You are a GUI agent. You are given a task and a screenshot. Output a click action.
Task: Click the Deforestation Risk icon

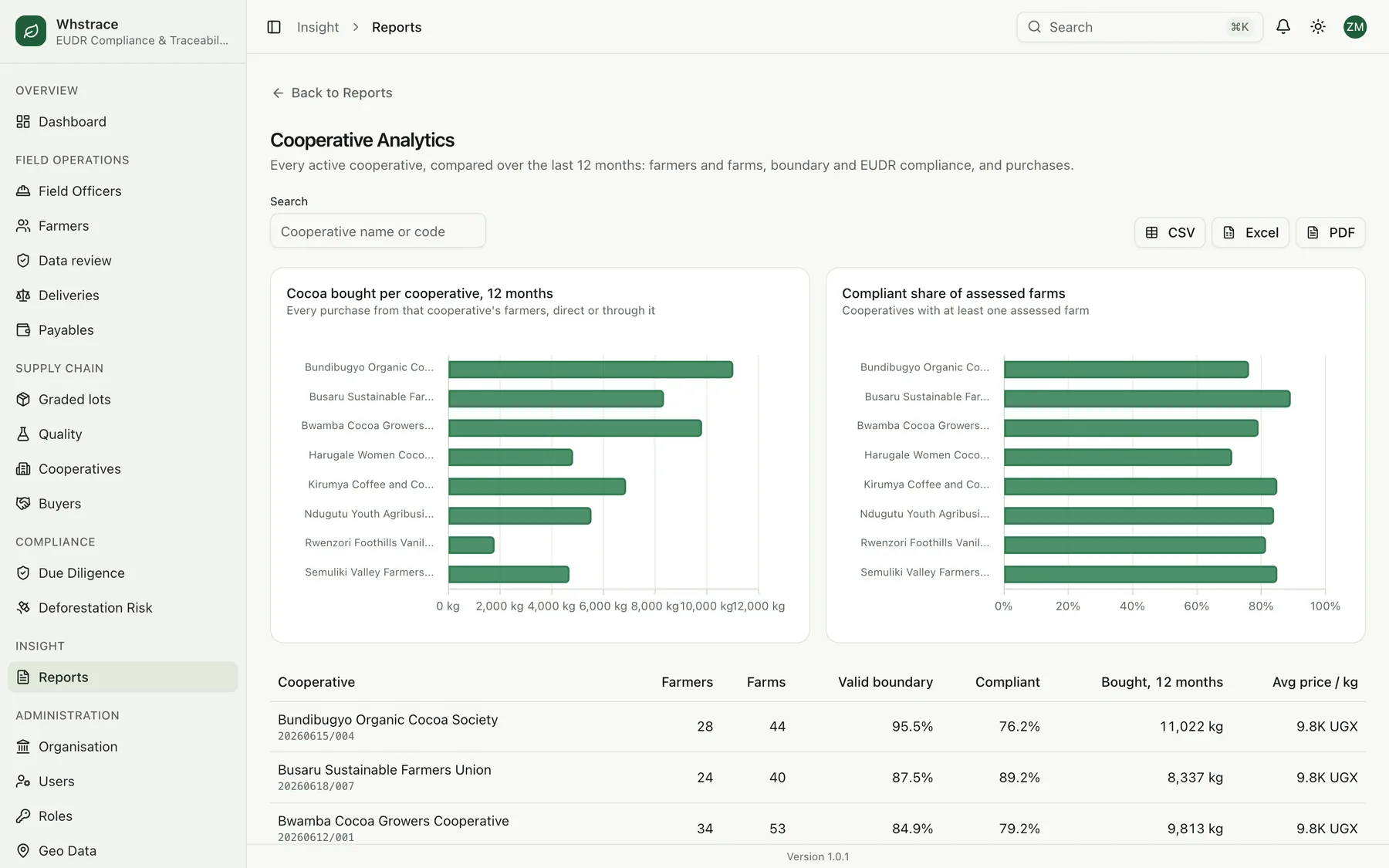[23, 608]
